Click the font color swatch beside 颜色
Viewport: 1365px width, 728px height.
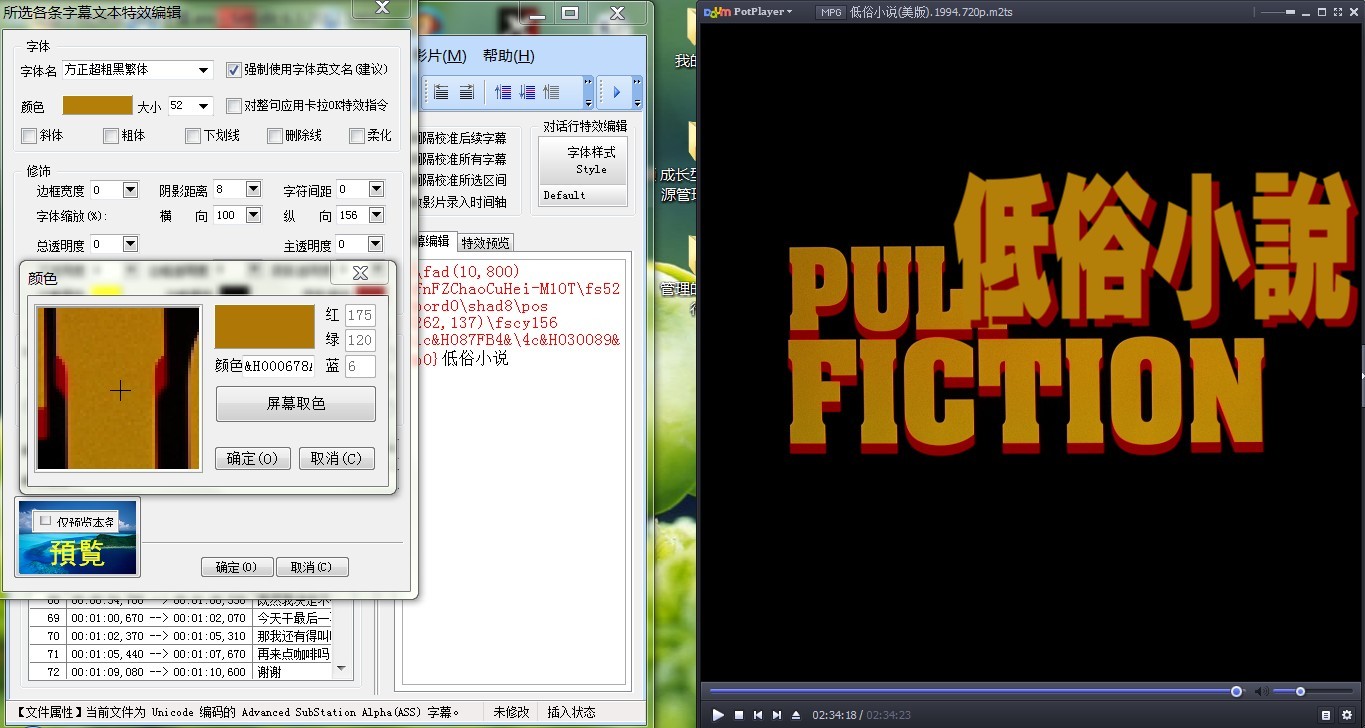click(x=97, y=106)
